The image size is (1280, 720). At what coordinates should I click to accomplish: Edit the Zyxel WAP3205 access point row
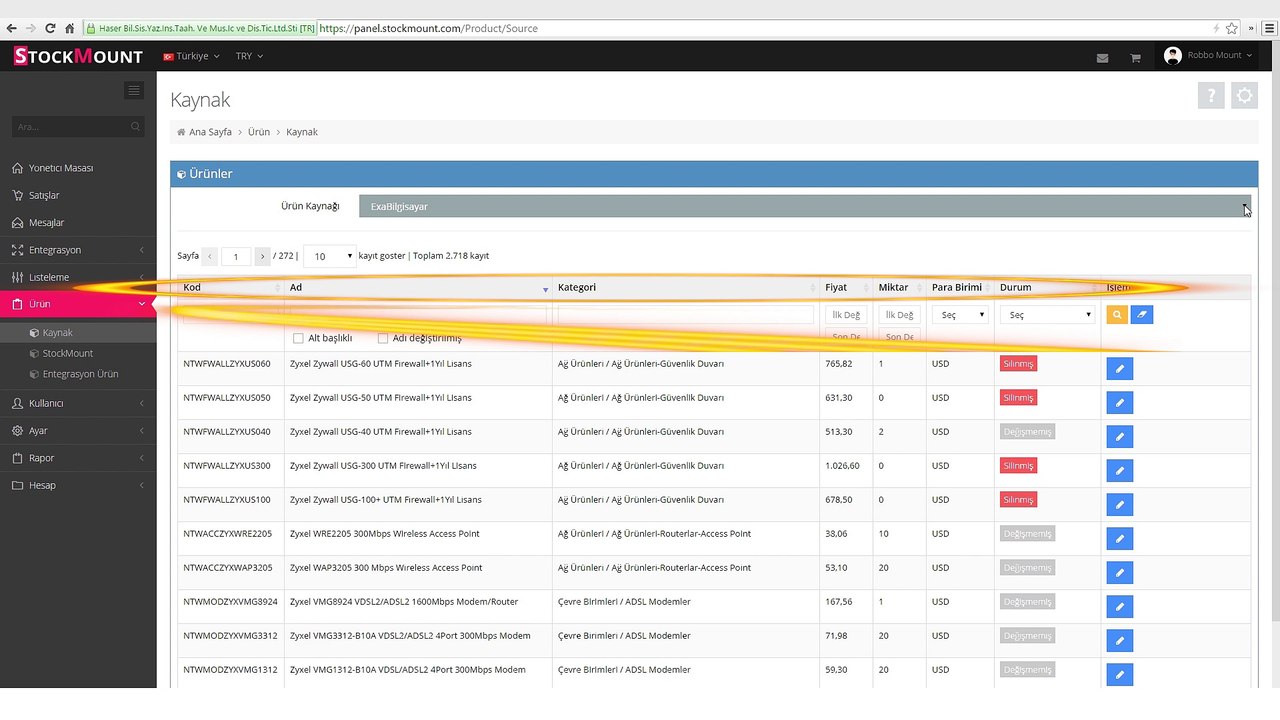coord(1120,574)
